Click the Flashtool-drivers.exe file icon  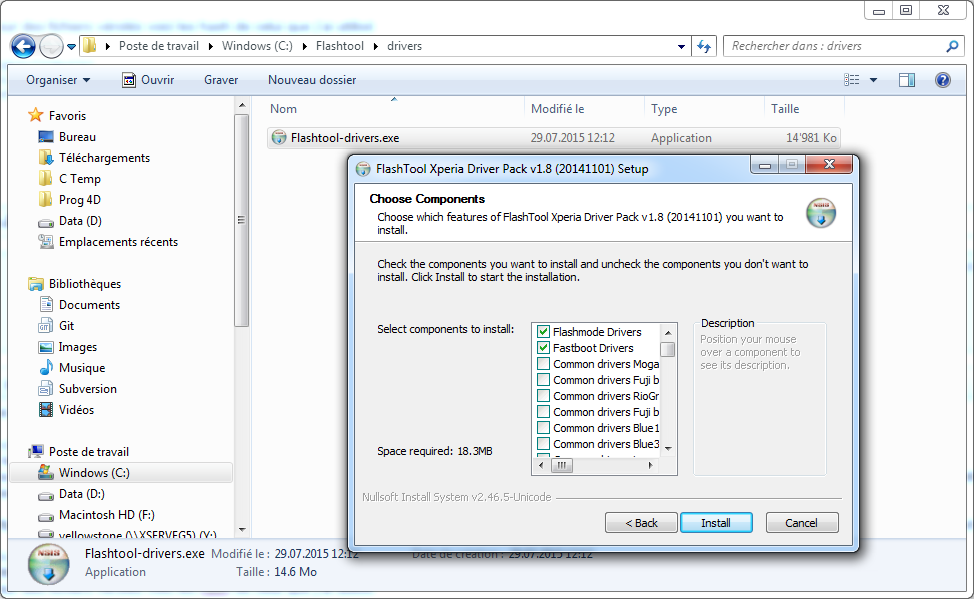279,138
